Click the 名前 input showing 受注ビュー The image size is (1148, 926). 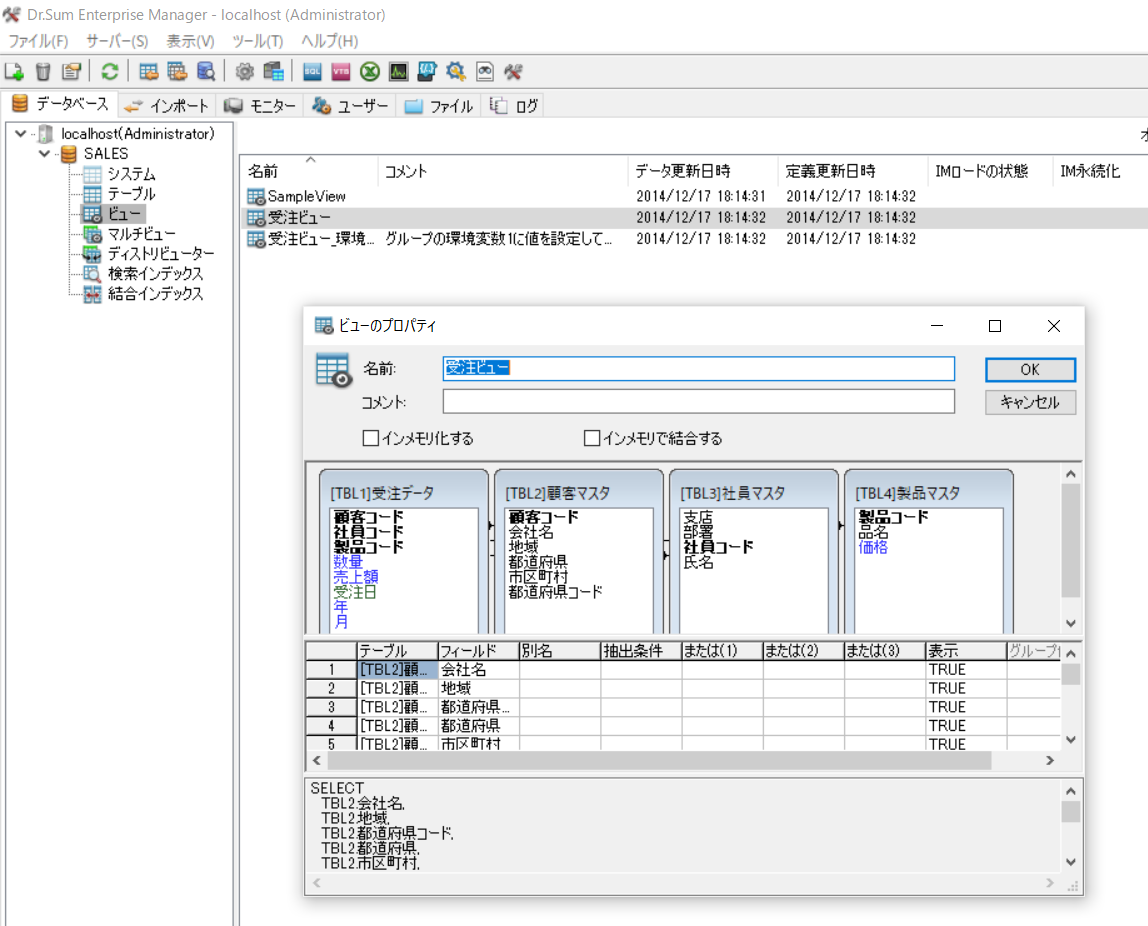point(700,369)
